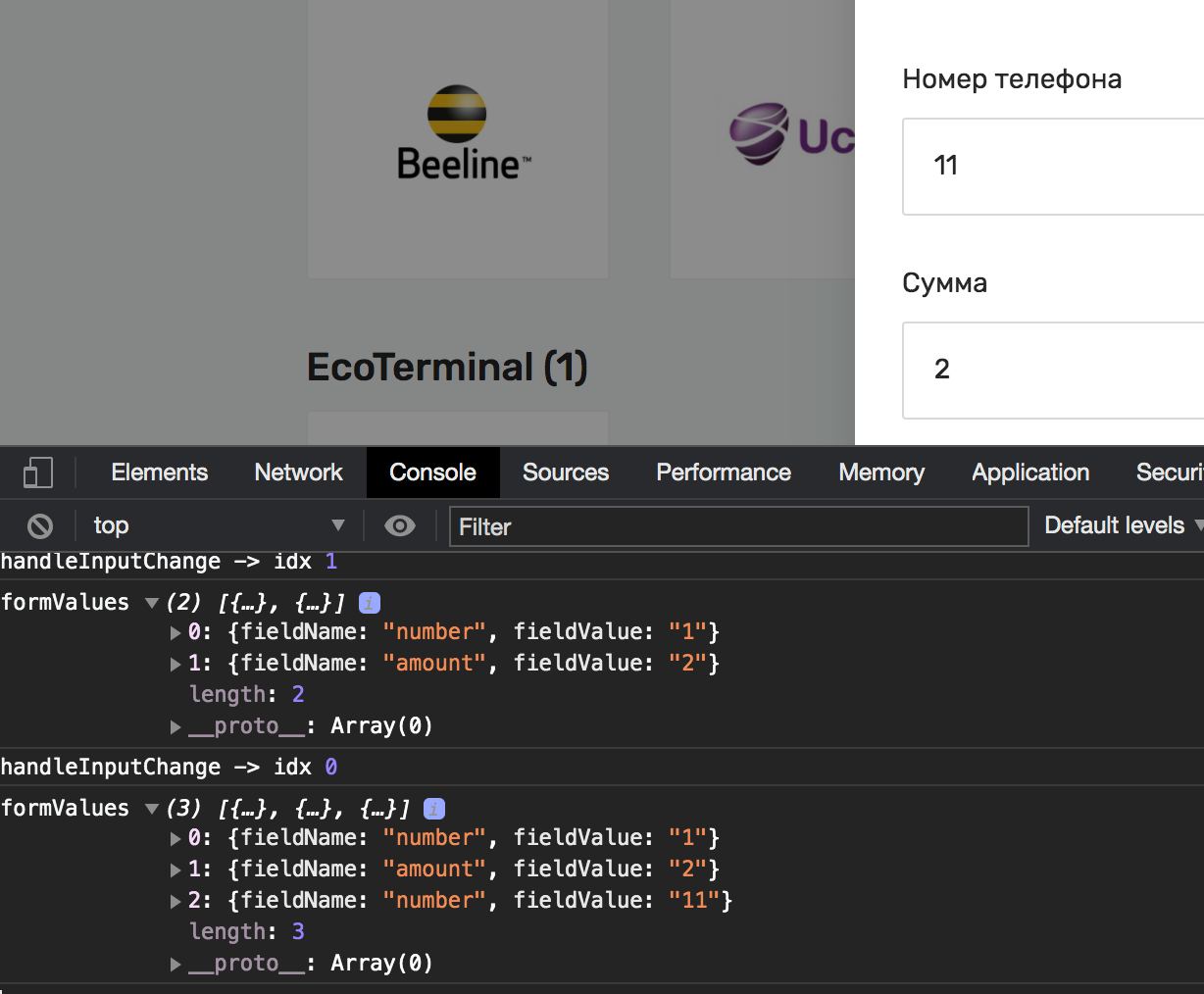This screenshot has height=994, width=1204.
Task: Click info badge next to (2) array
Action: click(x=370, y=603)
